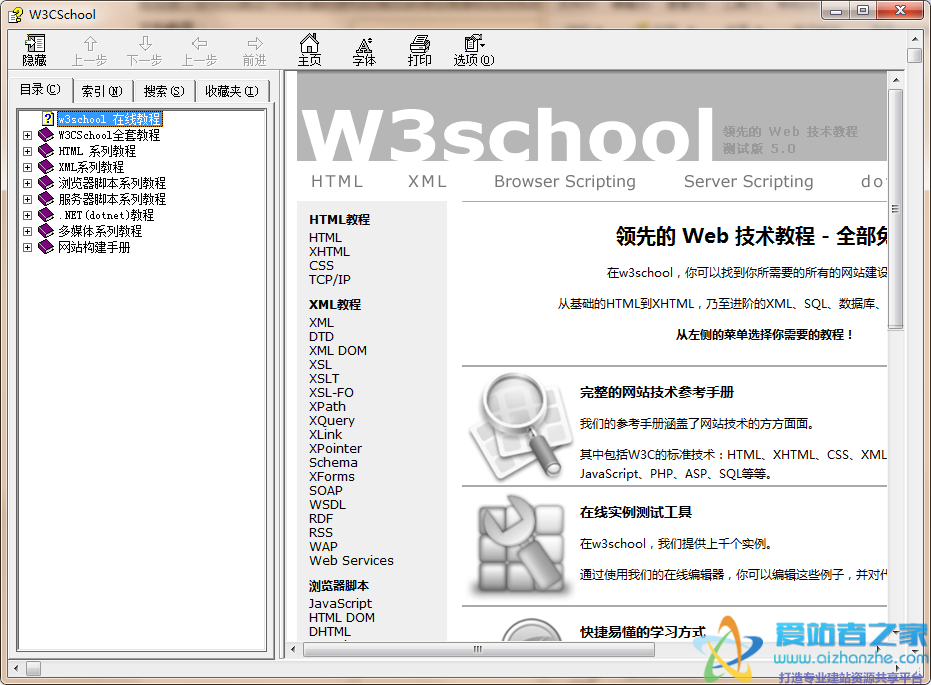The width and height of the screenshot is (931, 685).
Task: Expand the 浏览器脚本系列教程 tree node
Action: [27, 183]
